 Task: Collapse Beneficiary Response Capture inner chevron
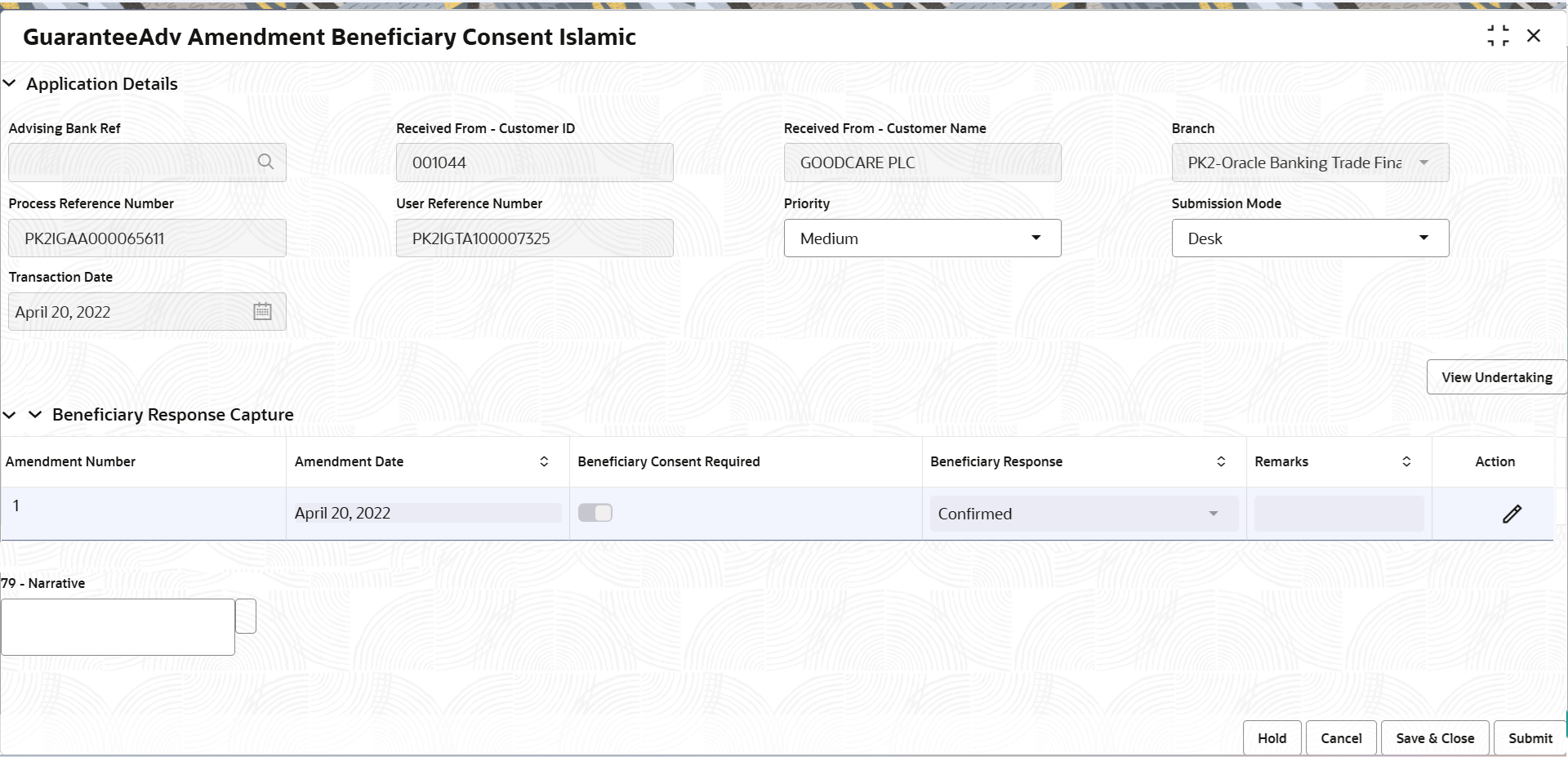(35, 415)
